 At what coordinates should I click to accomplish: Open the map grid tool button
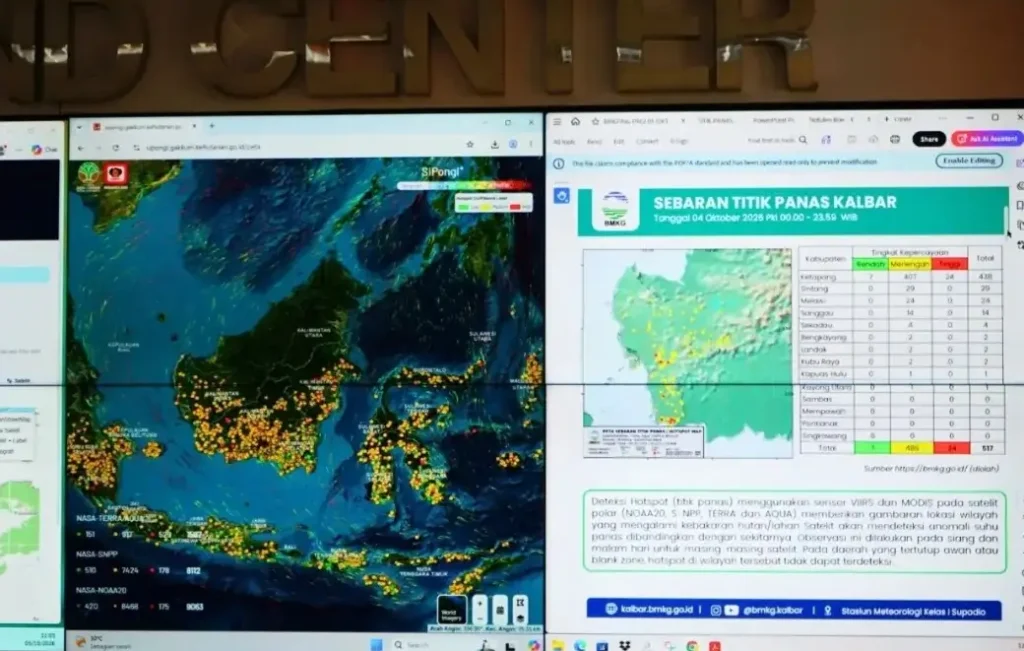click(500, 610)
